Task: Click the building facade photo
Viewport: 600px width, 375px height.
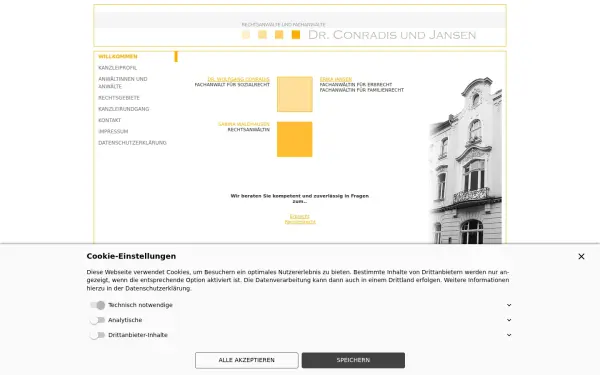Action: click(x=465, y=160)
